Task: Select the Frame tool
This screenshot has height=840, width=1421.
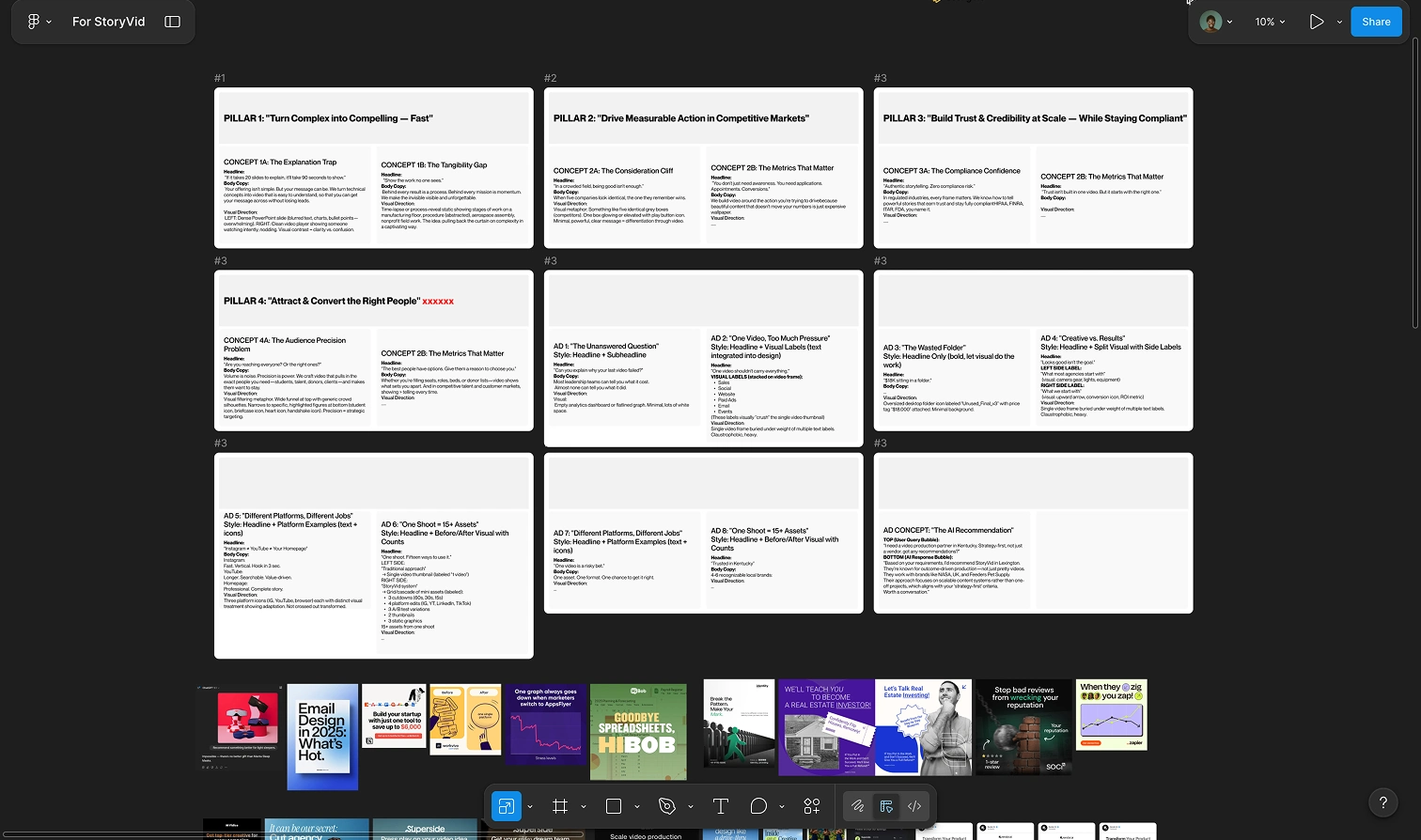Action: point(560,805)
